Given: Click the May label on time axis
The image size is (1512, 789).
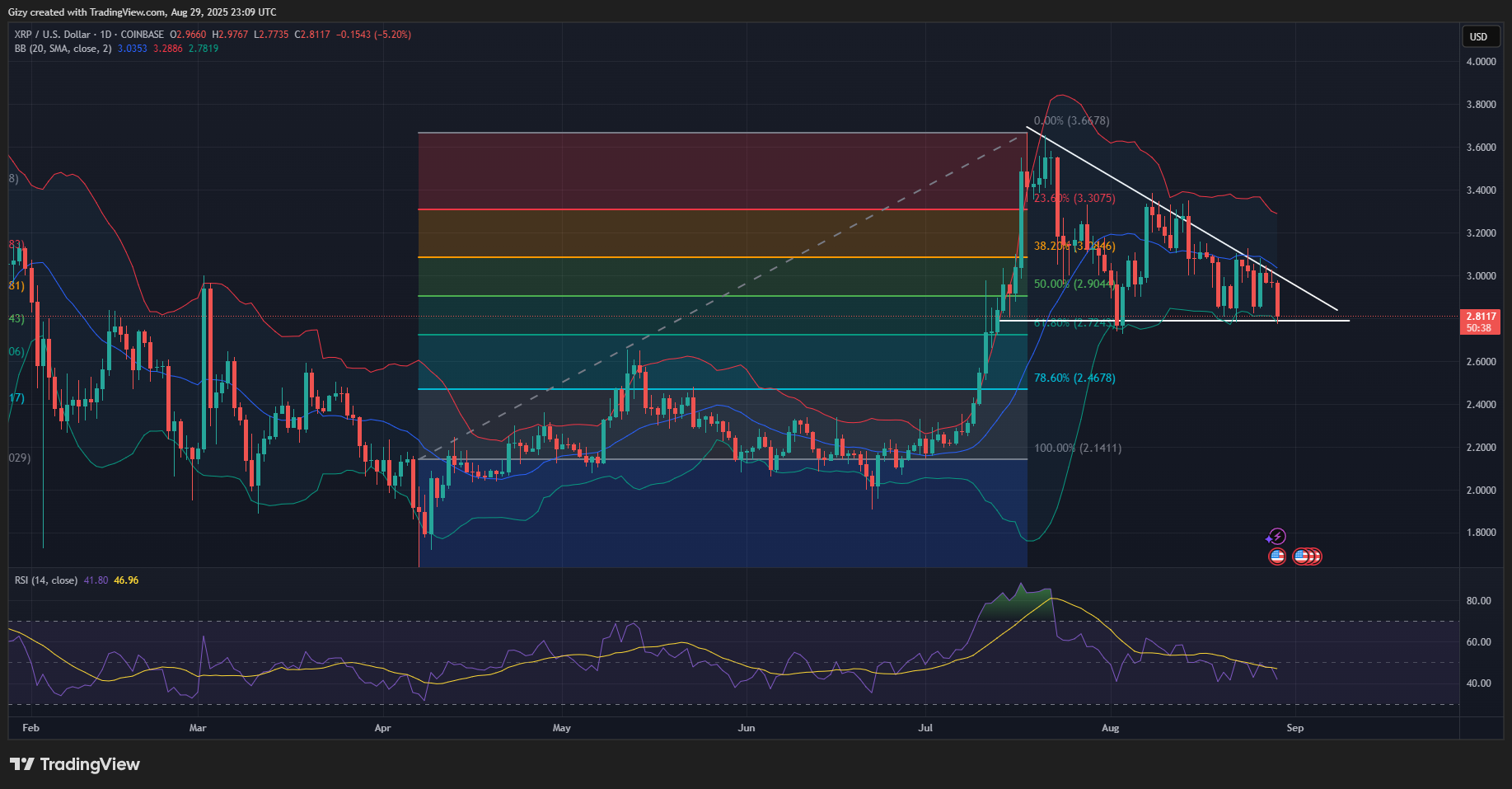Looking at the screenshot, I should pos(561,728).
